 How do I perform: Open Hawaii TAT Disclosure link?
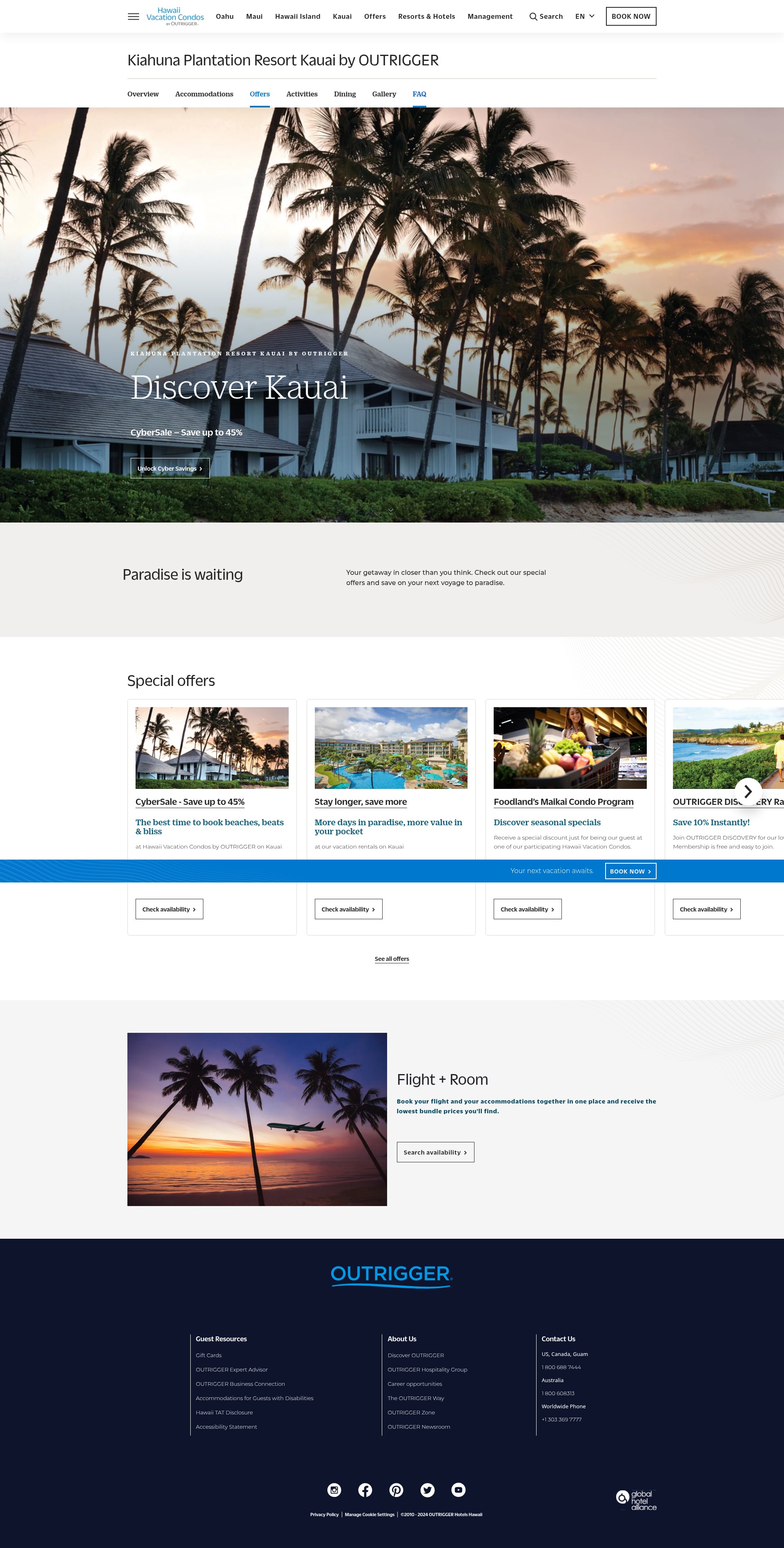click(x=224, y=1412)
